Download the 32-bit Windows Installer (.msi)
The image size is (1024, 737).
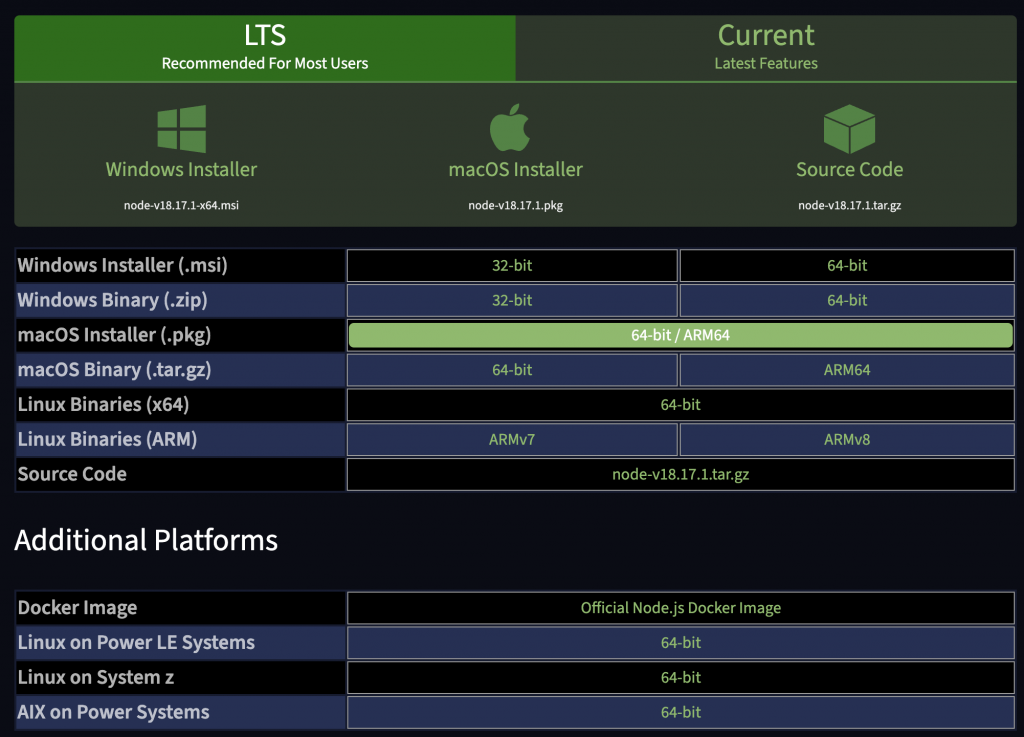coord(512,265)
